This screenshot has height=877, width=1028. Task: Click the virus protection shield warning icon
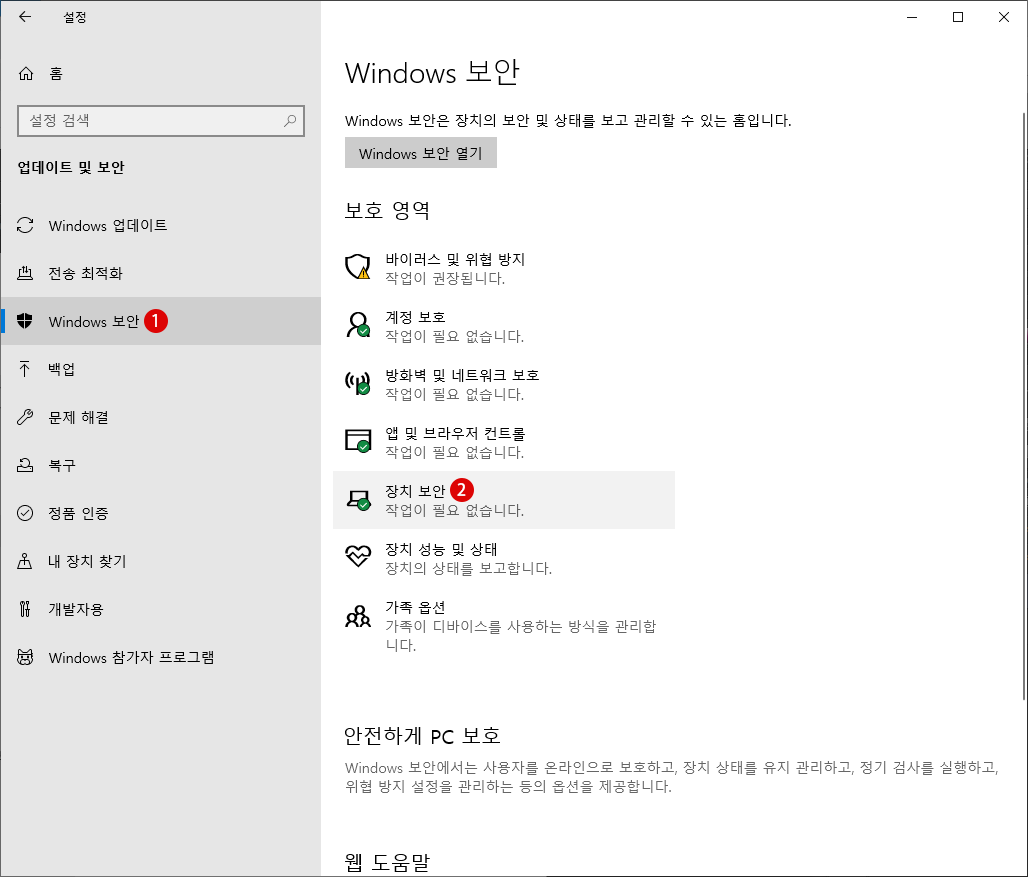pos(358,267)
